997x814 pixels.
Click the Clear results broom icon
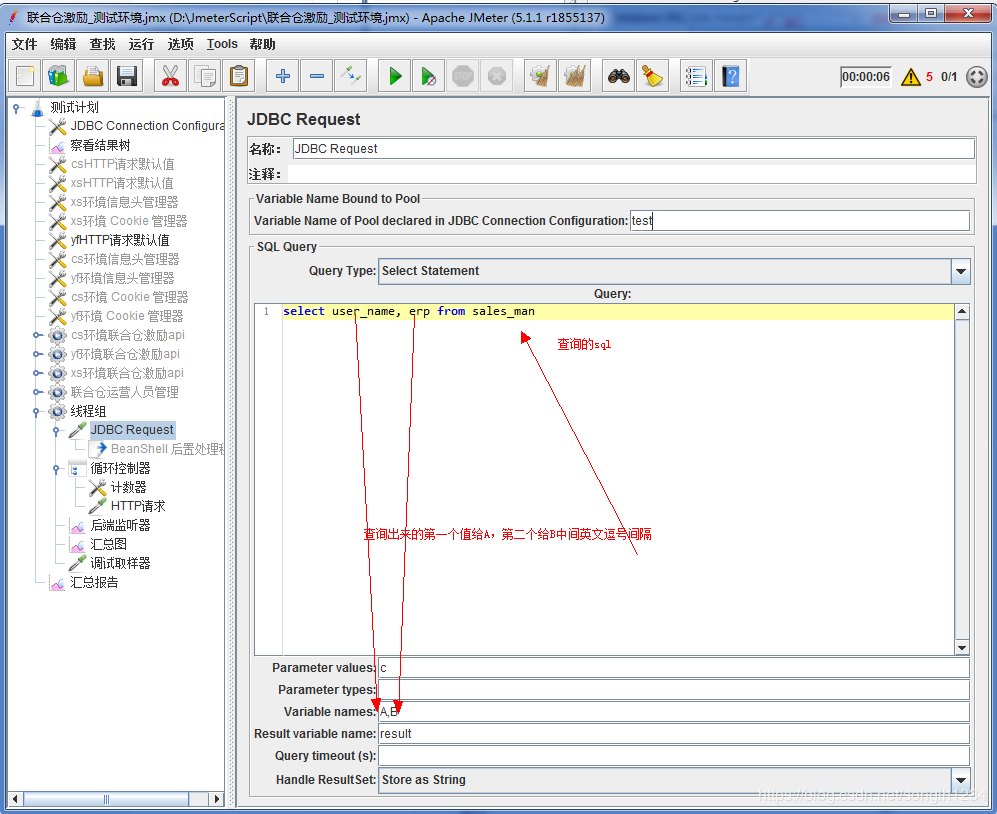click(x=540, y=77)
